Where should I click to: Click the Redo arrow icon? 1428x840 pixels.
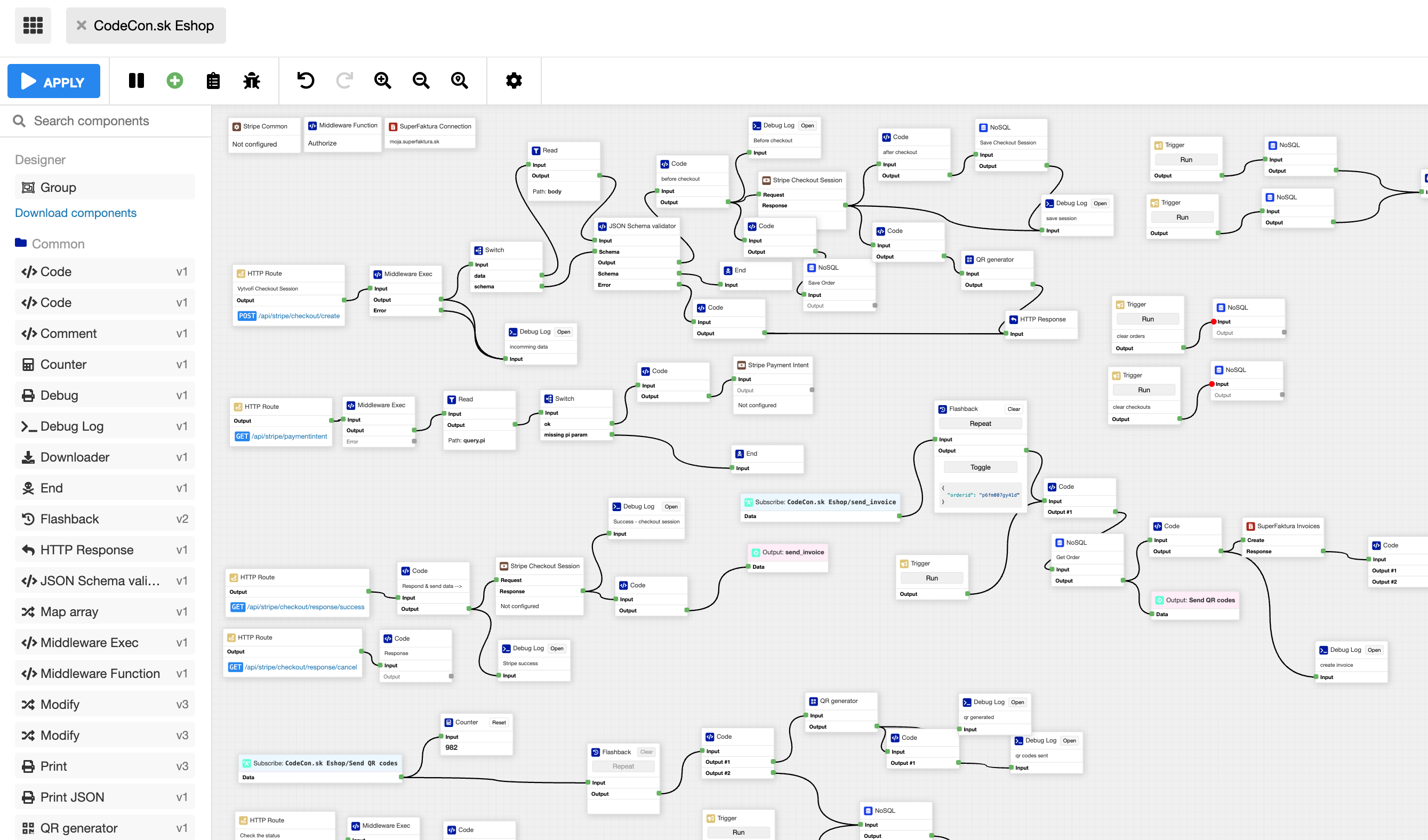click(x=344, y=80)
